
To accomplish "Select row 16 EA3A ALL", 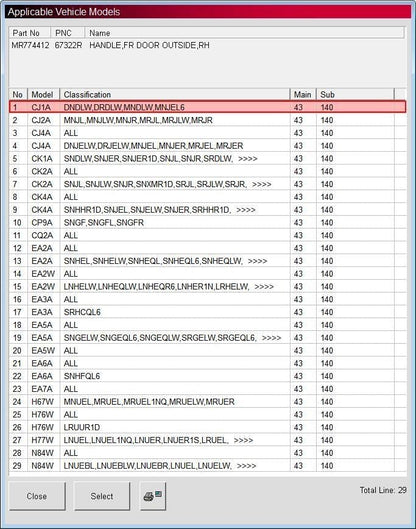I will point(207,300).
